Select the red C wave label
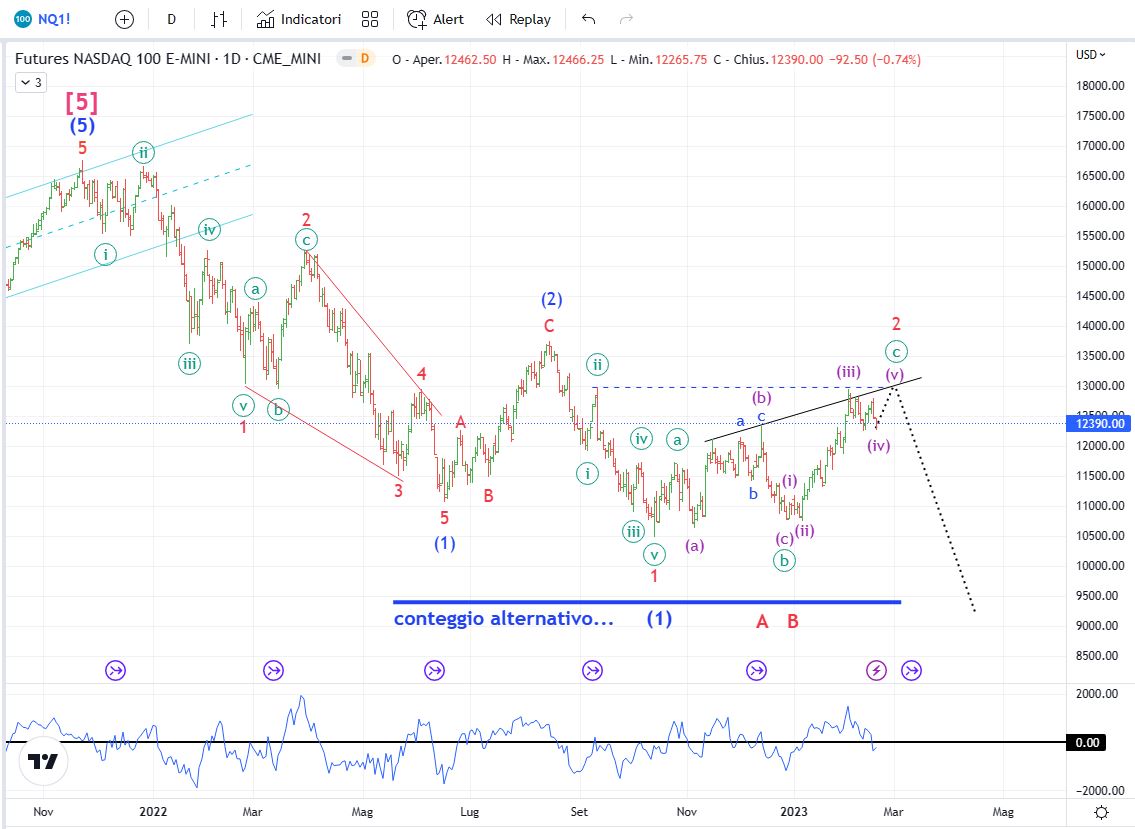The height and width of the screenshot is (829, 1135). coord(549,327)
